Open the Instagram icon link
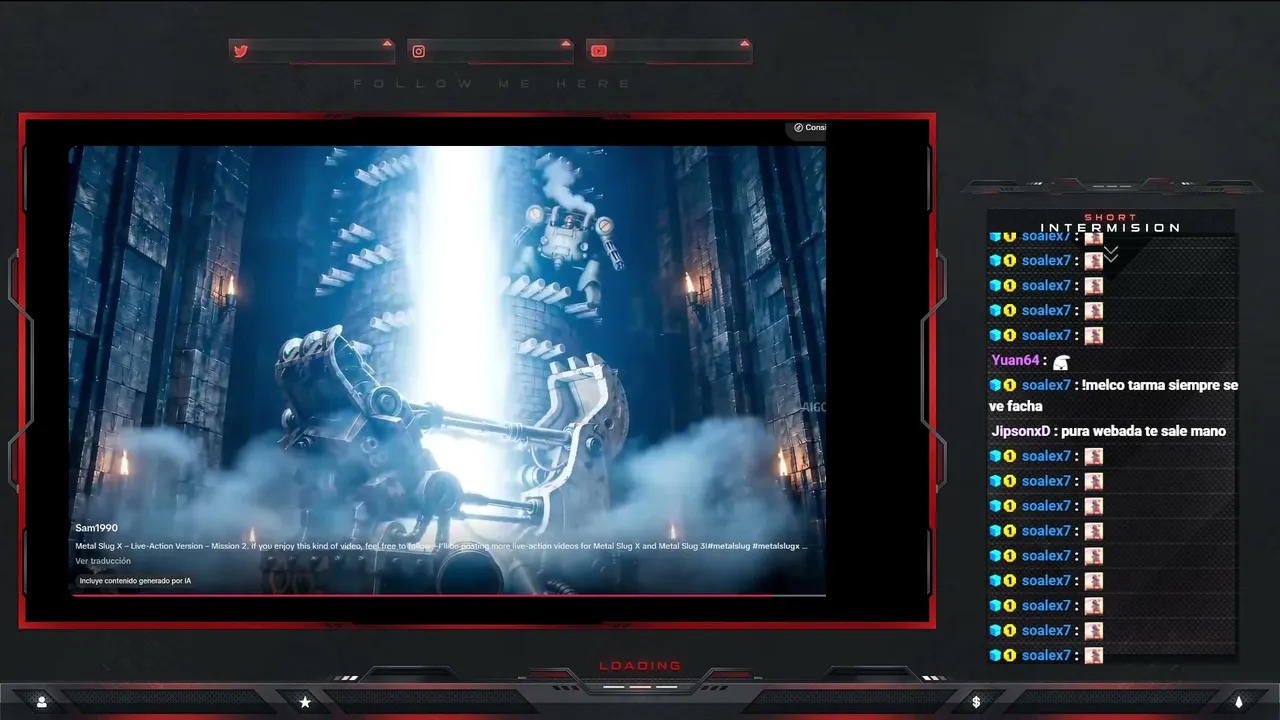Image resolution: width=1280 pixels, height=720 pixels. coord(419,51)
